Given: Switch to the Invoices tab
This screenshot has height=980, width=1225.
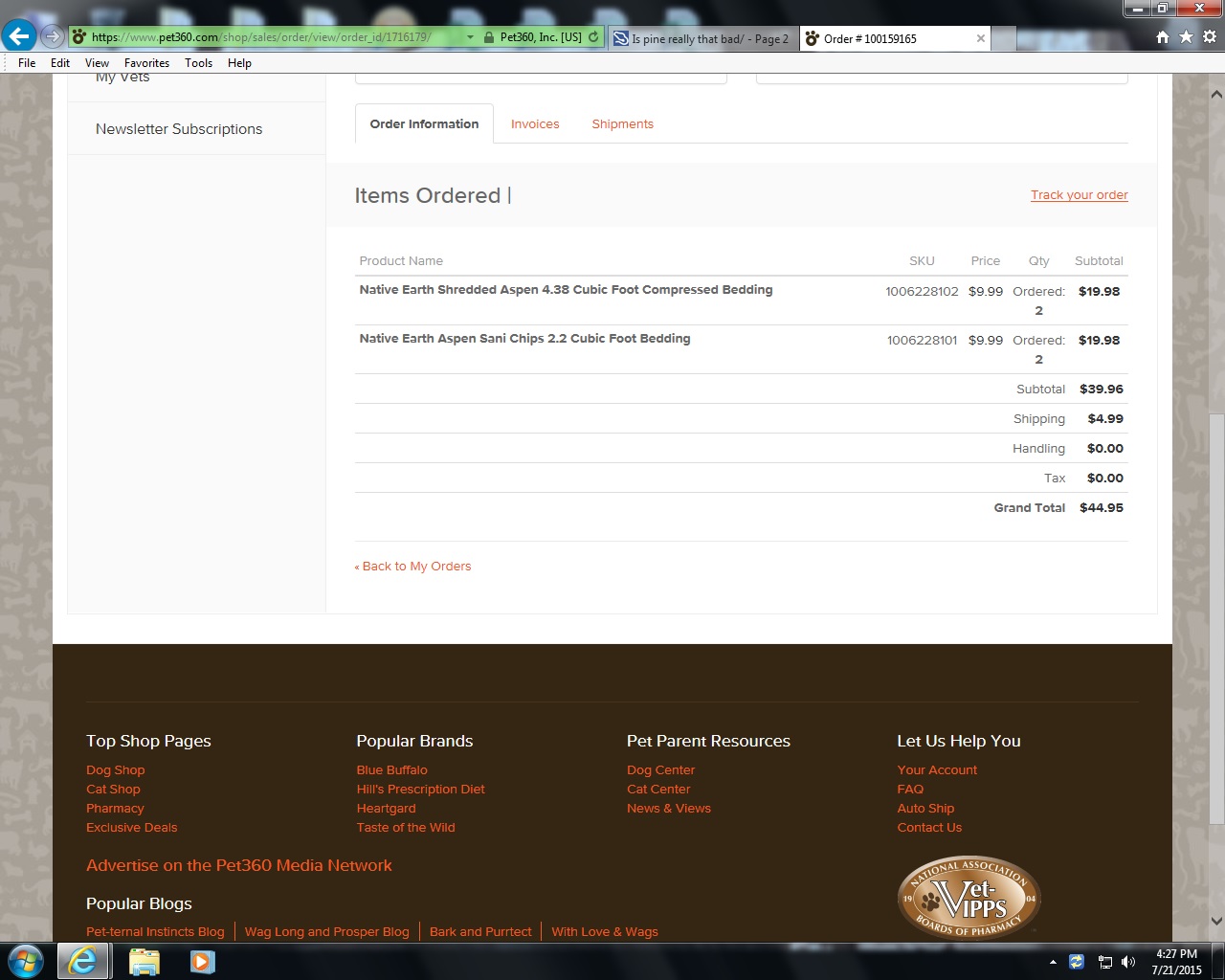Looking at the screenshot, I should click(x=535, y=123).
